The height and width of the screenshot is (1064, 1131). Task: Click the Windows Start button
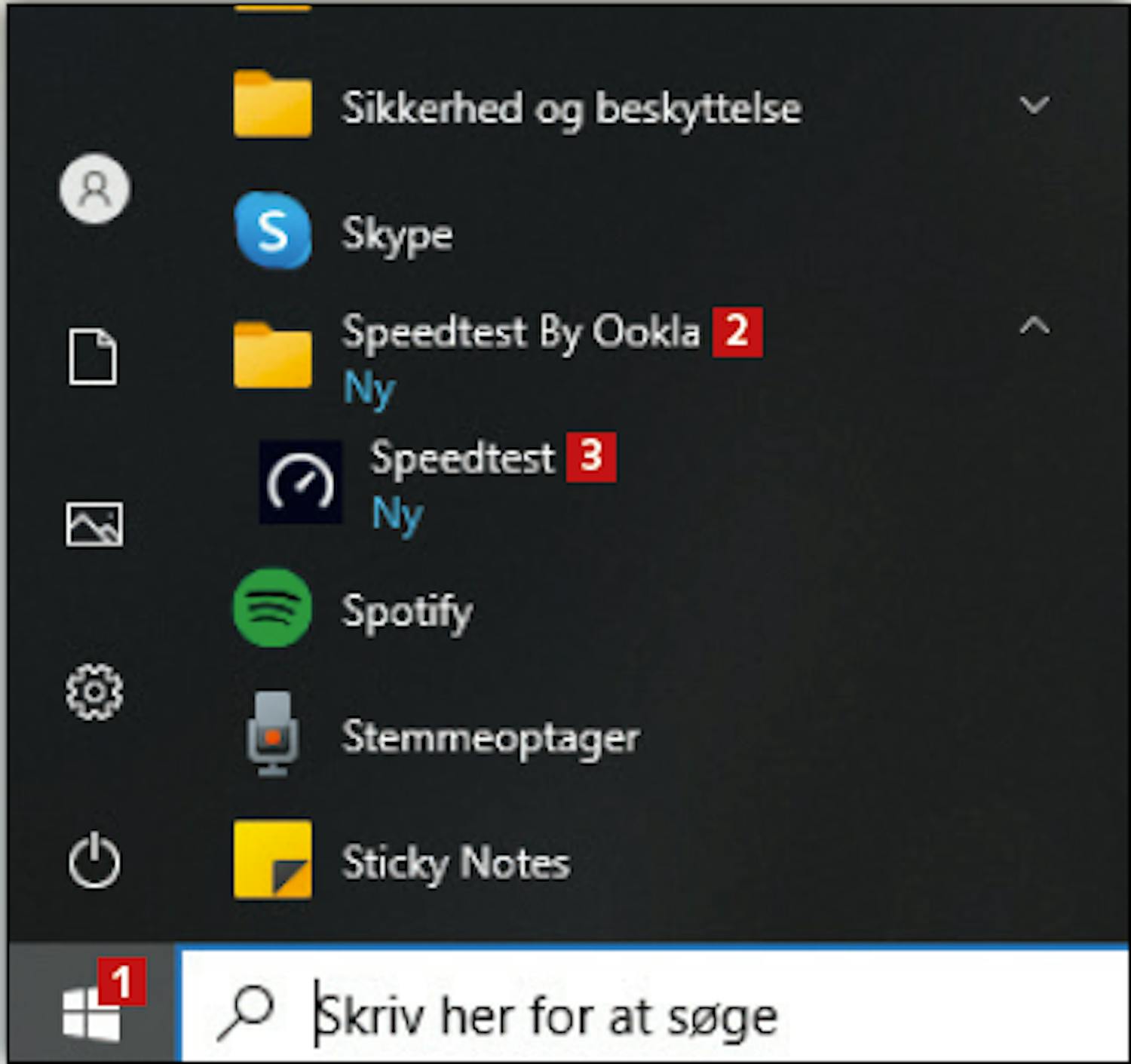click(91, 1013)
